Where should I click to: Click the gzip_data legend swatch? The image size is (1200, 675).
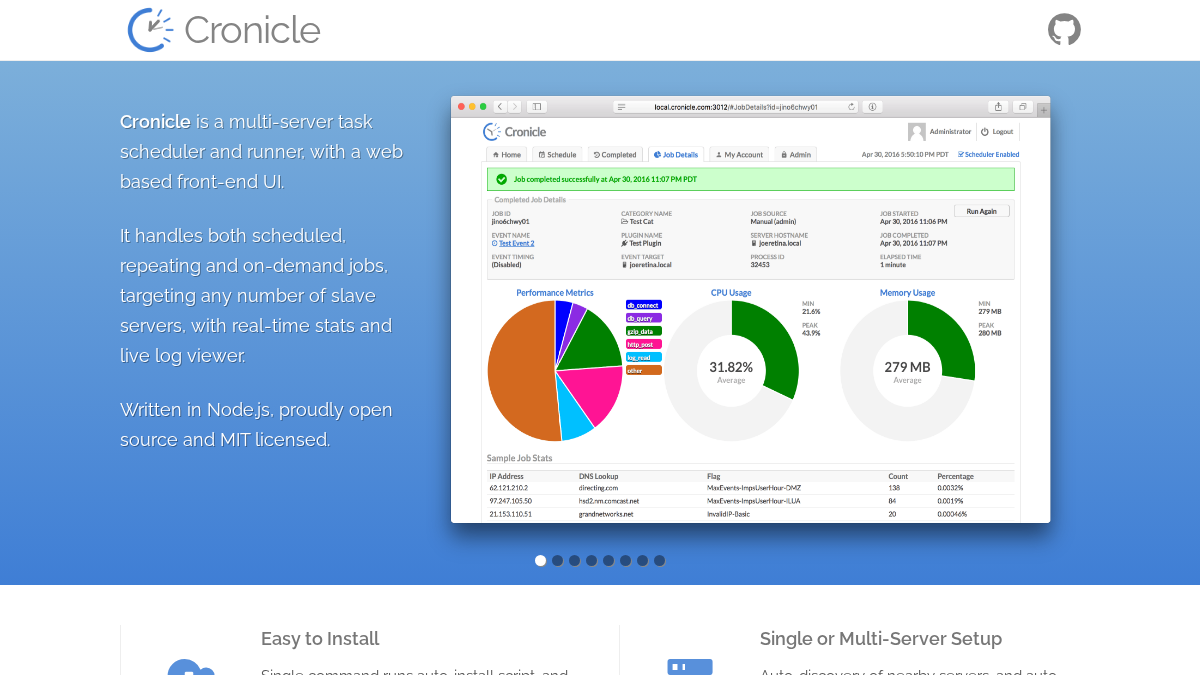pyautogui.click(x=643, y=330)
